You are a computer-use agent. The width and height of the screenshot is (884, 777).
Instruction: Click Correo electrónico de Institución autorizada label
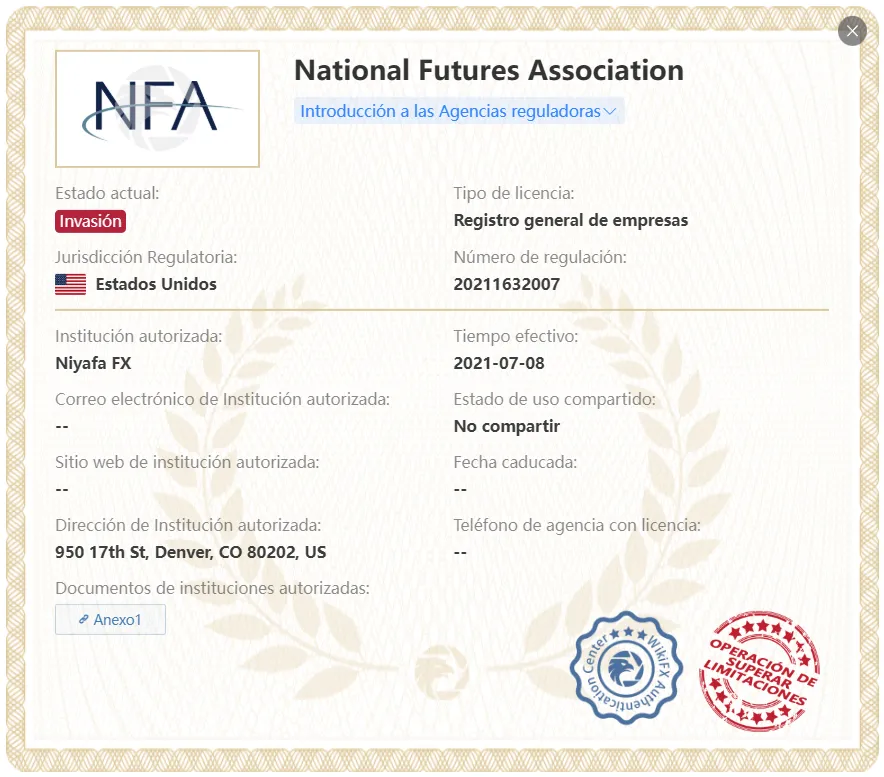pos(222,399)
